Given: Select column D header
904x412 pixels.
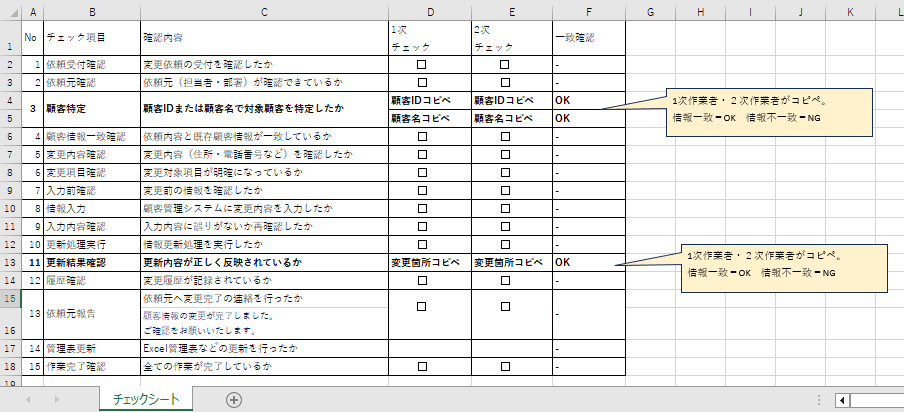Looking at the screenshot, I should (x=430, y=12).
